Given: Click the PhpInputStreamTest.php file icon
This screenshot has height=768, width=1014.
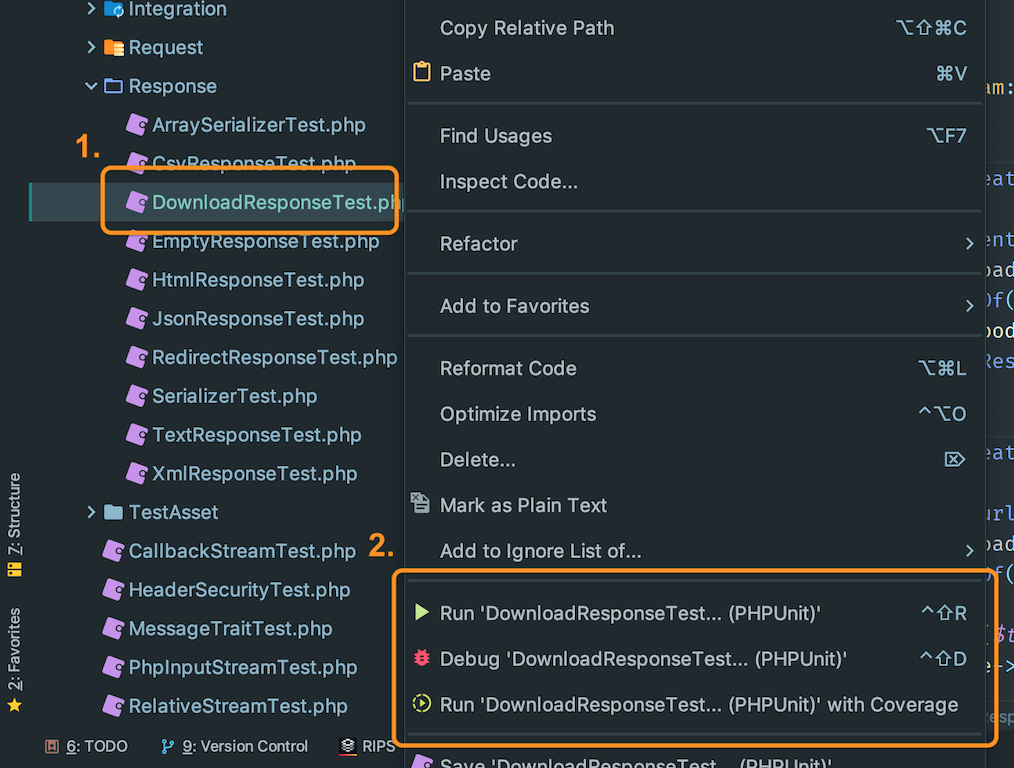Looking at the screenshot, I should (113, 667).
